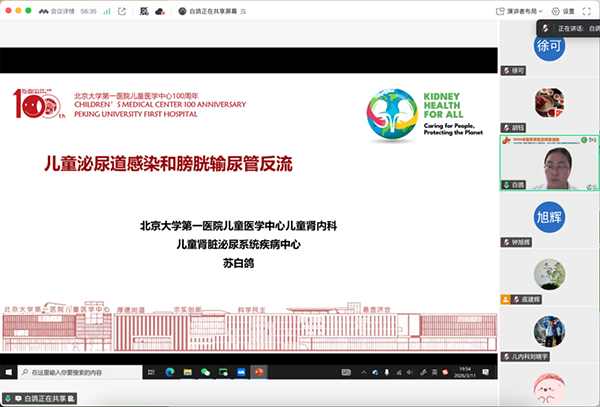Select participant 徐可 avatar tile
Viewport: 600px width, 407px height.
tap(549, 46)
